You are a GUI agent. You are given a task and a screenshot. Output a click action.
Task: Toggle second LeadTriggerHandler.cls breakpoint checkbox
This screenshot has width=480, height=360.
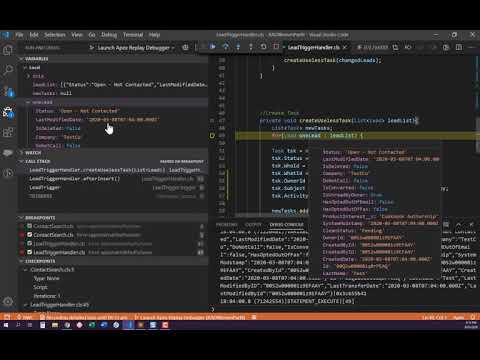(29, 252)
